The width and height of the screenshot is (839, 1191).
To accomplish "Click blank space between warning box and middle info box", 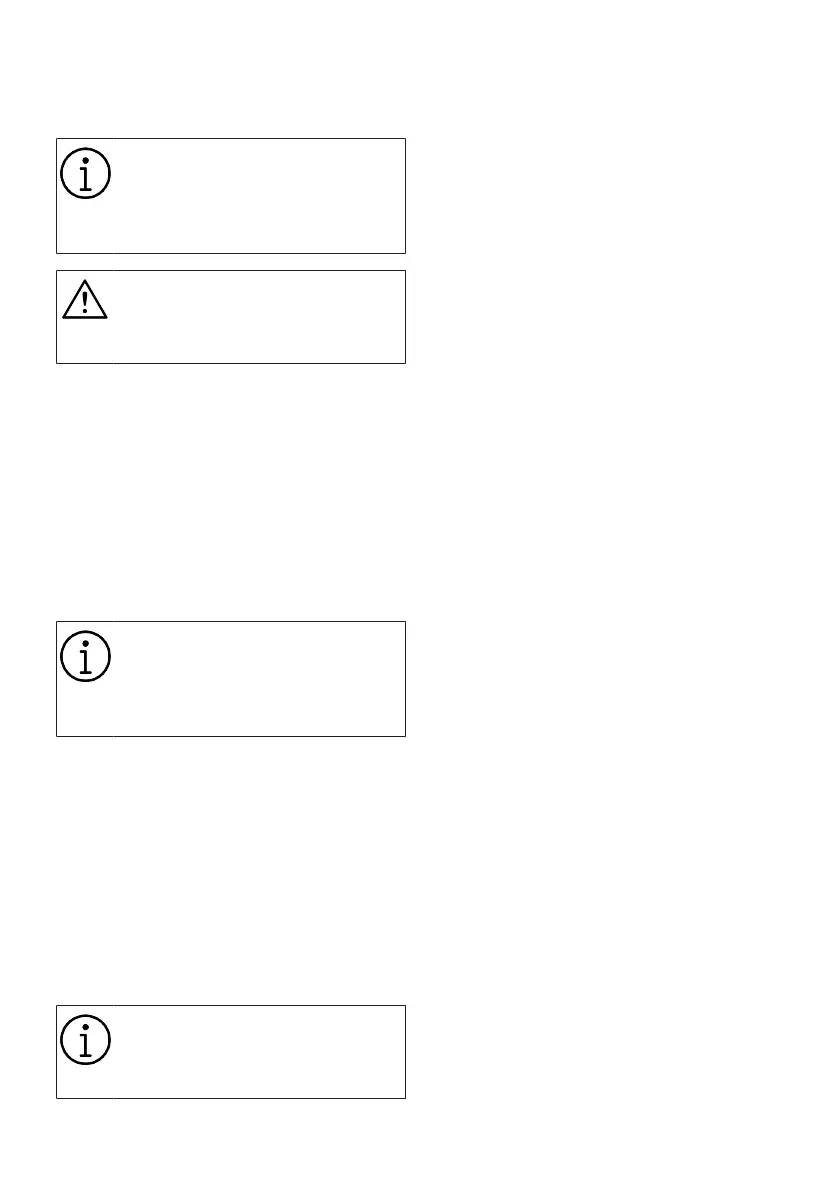I will (x=230, y=490).
